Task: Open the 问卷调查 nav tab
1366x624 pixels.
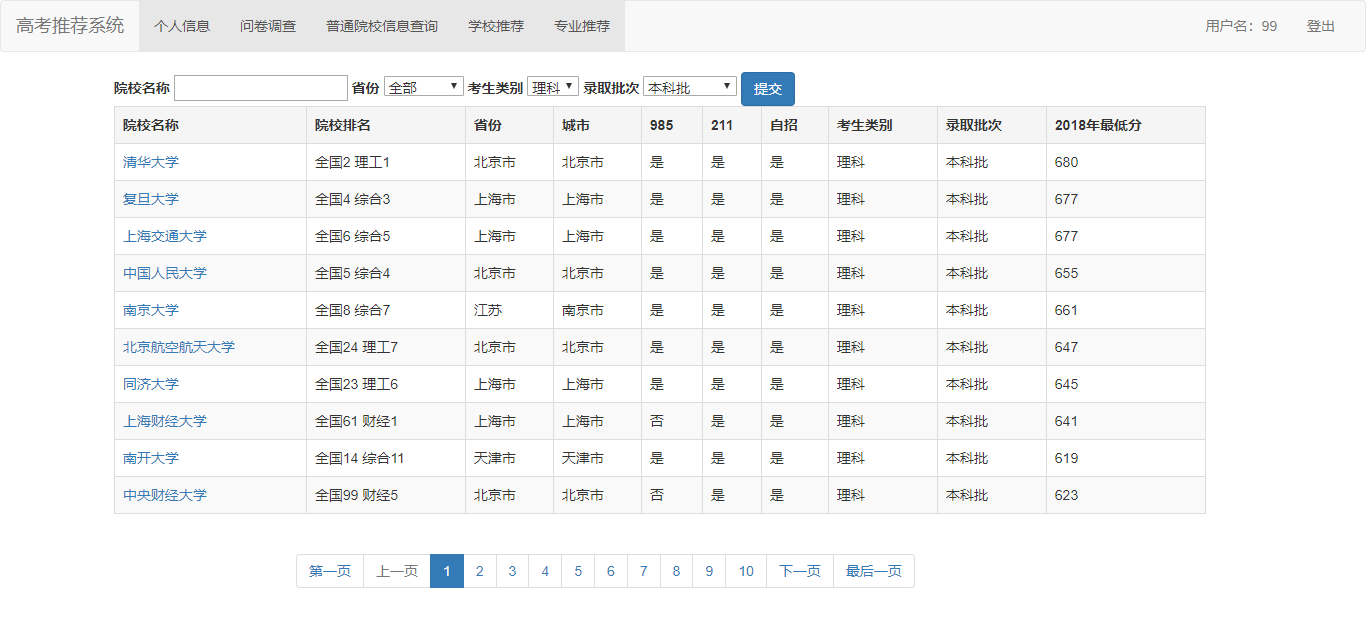Action: 268,26
